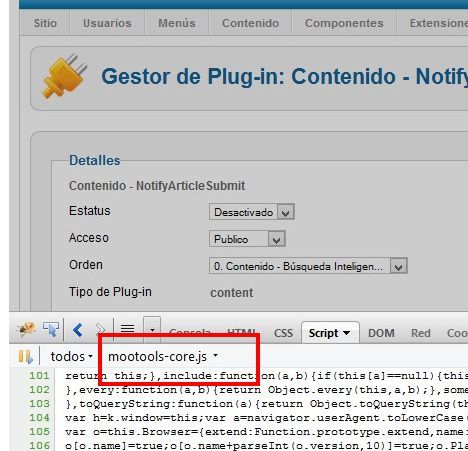Open the Menús menu
Viewport: 468px width, 451px height.
pyautogui.click(x=177, y=23)
